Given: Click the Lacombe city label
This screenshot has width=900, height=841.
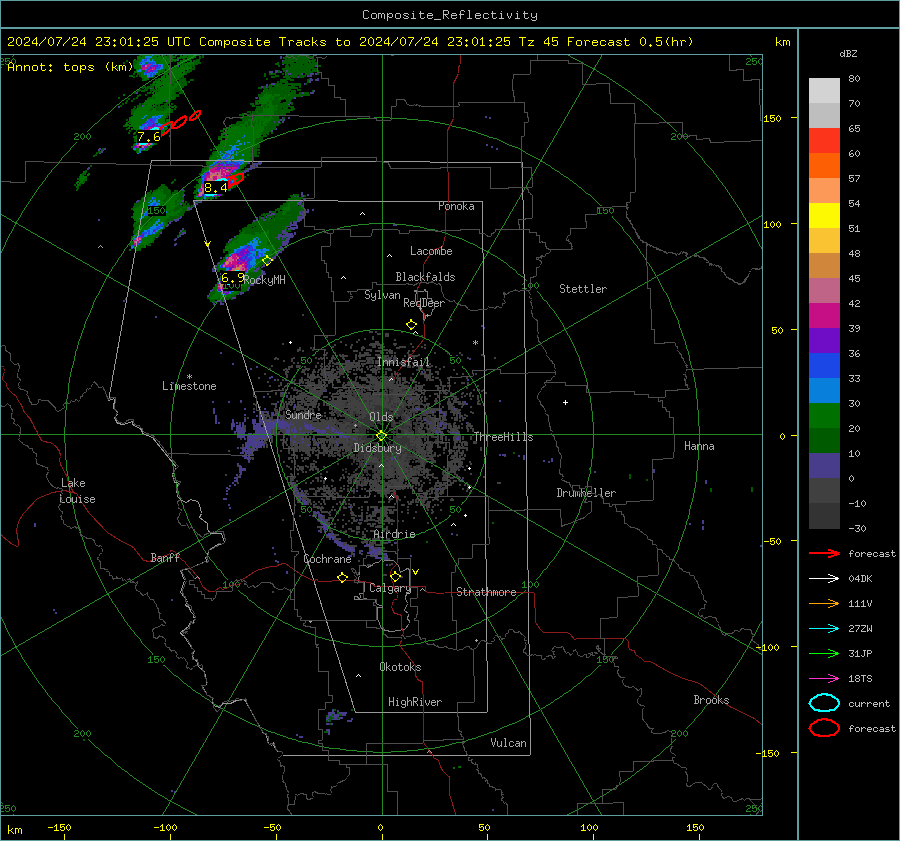Looking at the screenshot, I should point(431,251).
